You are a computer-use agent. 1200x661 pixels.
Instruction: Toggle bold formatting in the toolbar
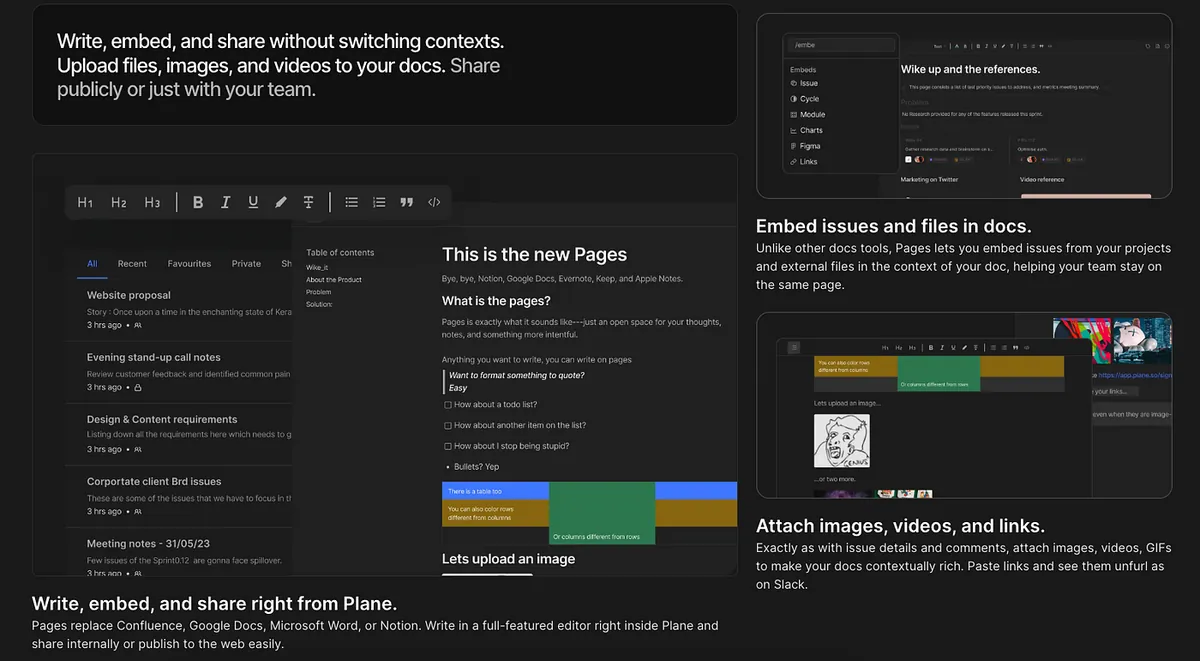tap(198, 202)
